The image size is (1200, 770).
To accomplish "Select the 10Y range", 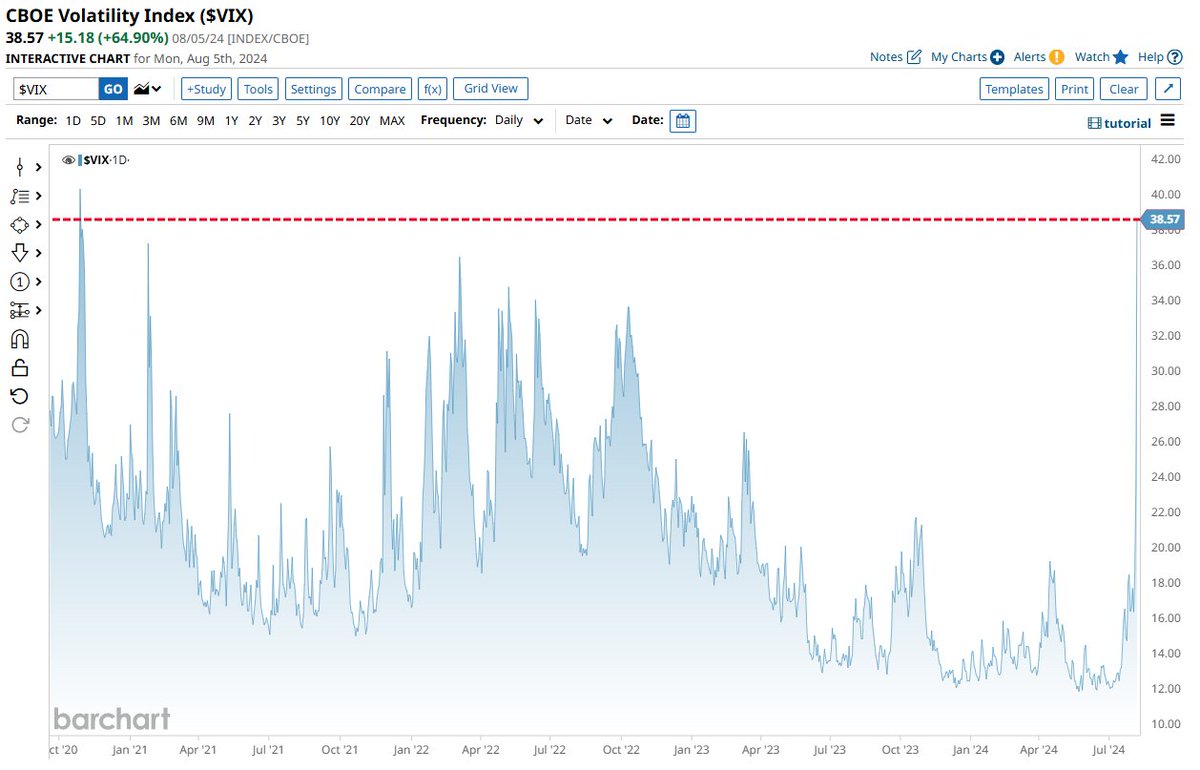I will (330, 120).
